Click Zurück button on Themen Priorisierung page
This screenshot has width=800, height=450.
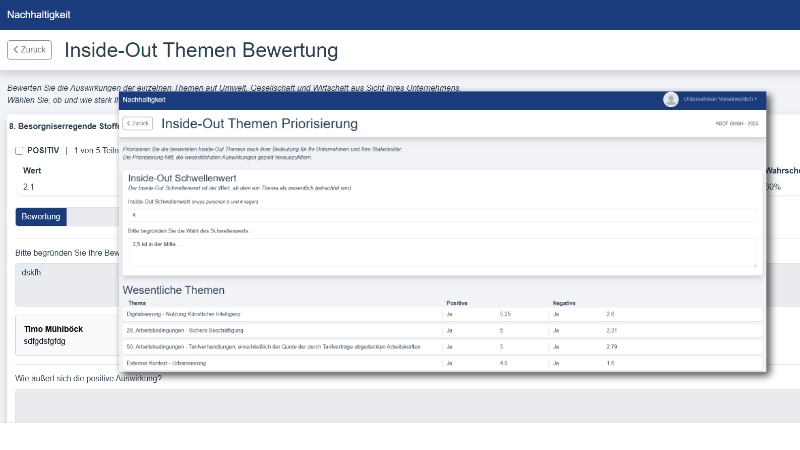coord(137,123)
